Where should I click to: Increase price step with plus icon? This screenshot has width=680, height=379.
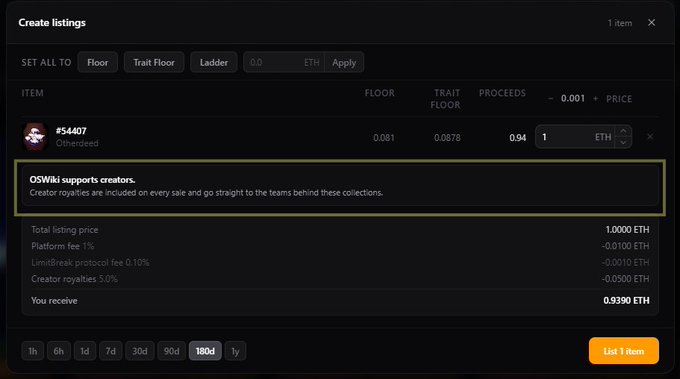[595, 99]
